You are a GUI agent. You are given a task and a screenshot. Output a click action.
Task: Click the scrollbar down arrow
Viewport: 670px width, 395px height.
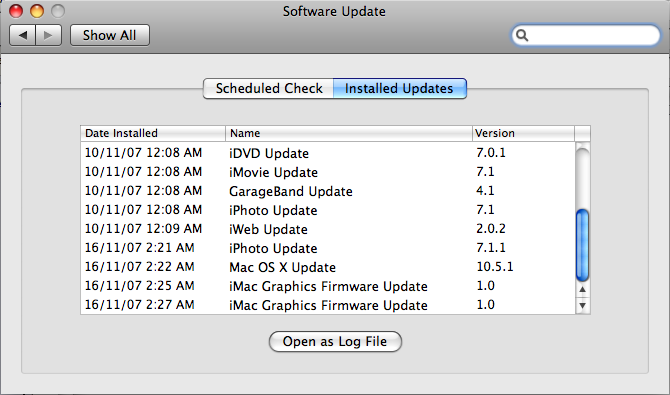click(582, 305)
